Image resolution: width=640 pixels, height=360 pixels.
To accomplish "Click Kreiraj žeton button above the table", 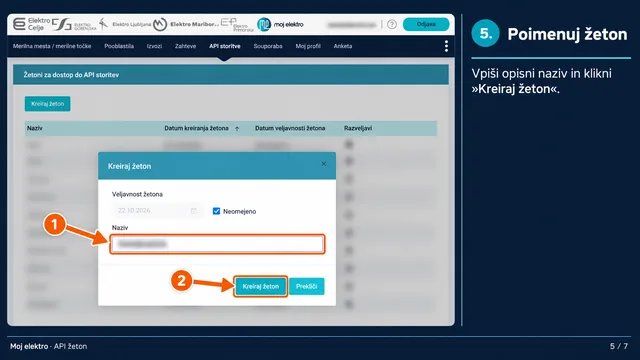I will click(47, 104).
